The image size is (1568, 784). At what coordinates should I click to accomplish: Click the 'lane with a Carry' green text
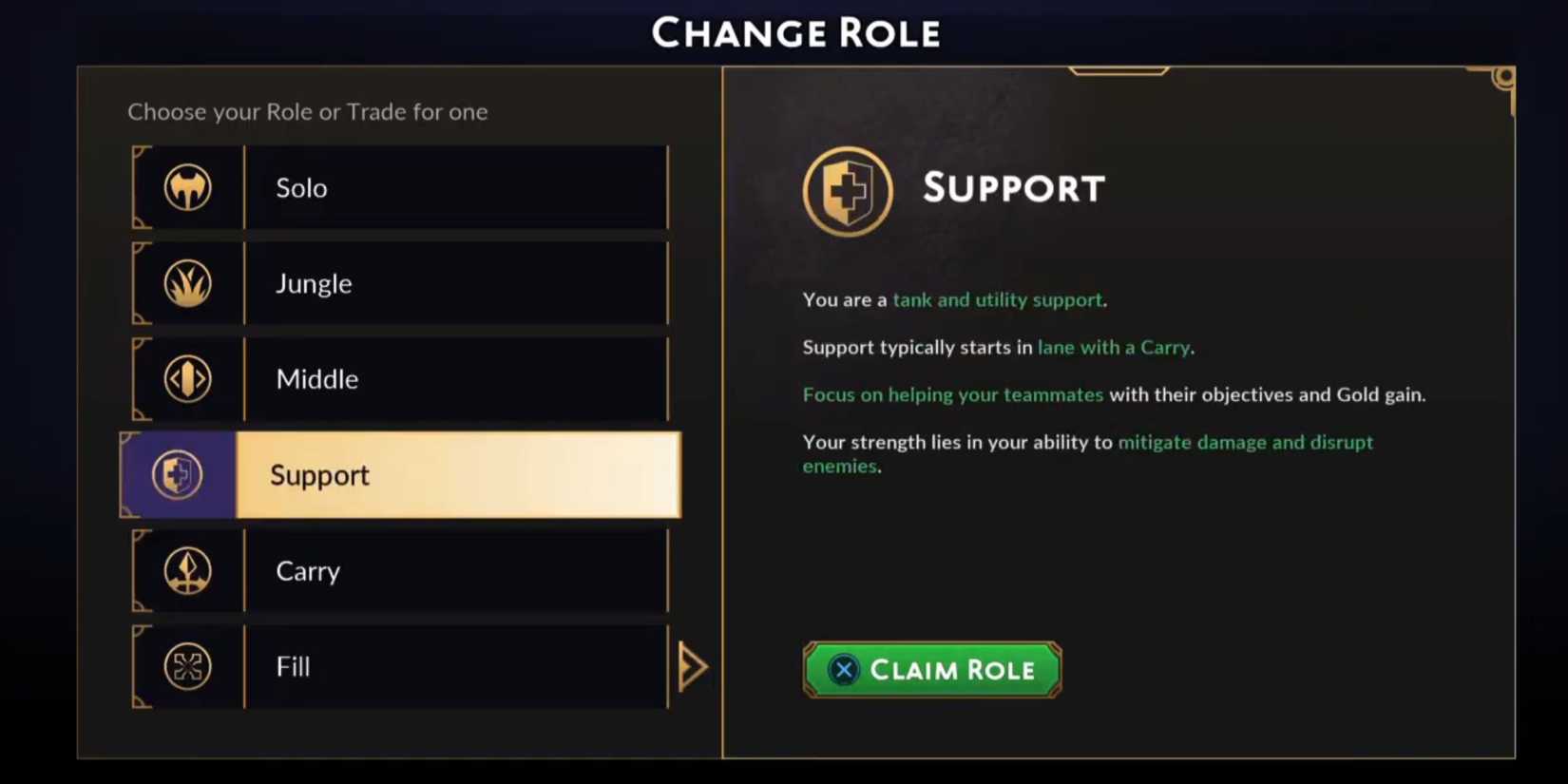[1113, 347]
